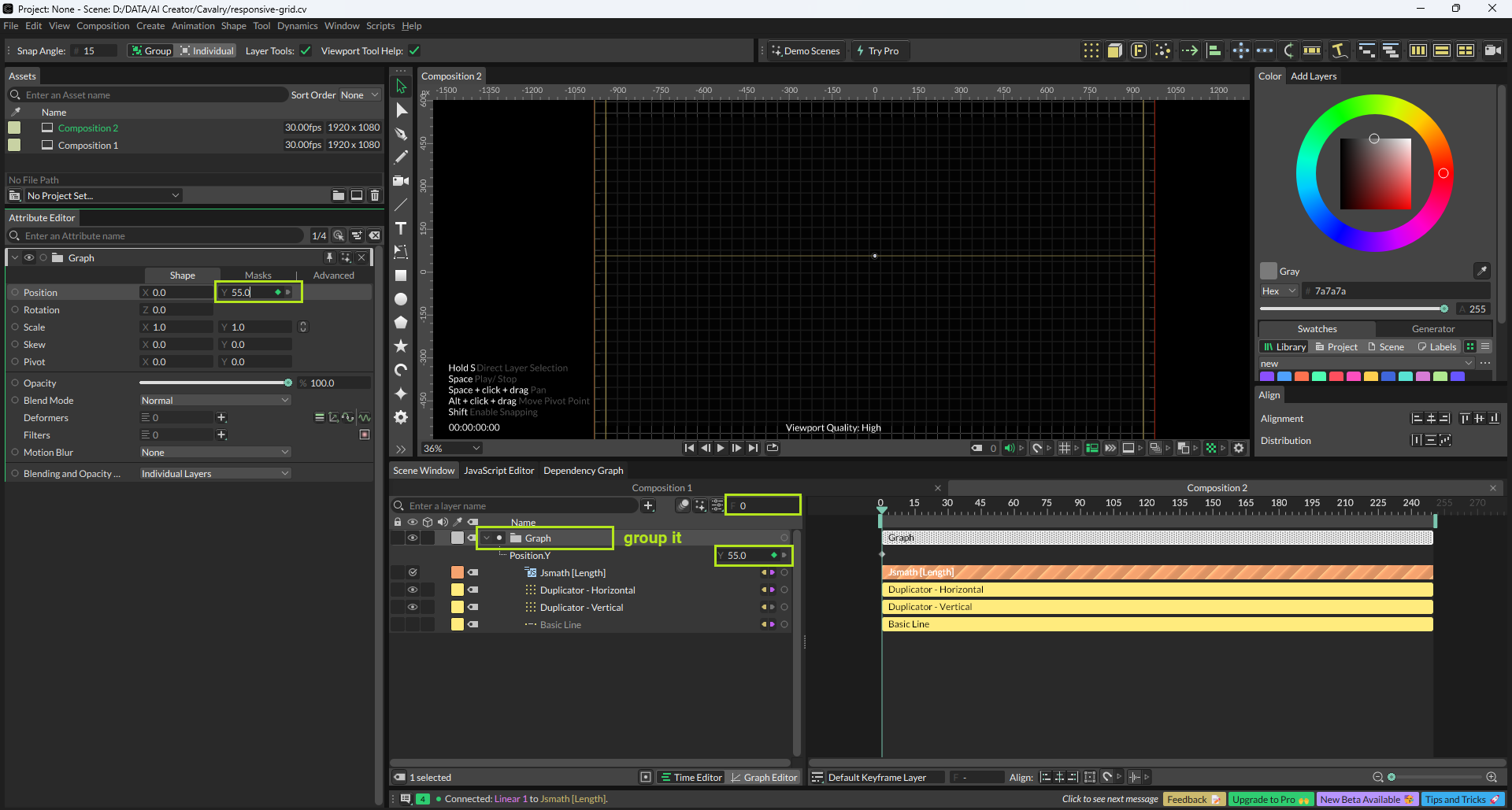
Task: Select the Text tool
Action: pos(401,228)
